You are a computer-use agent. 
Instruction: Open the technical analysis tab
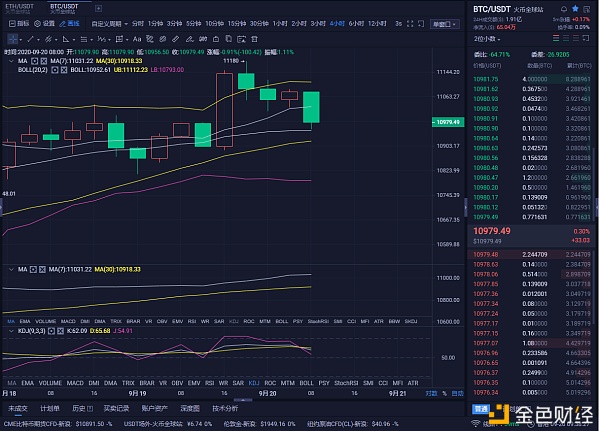[225, 408]
